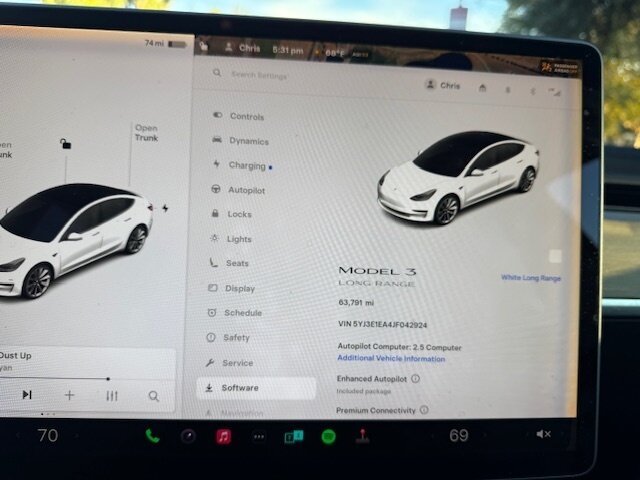Tap the trunk lock icon above car

tap(65, 144)
